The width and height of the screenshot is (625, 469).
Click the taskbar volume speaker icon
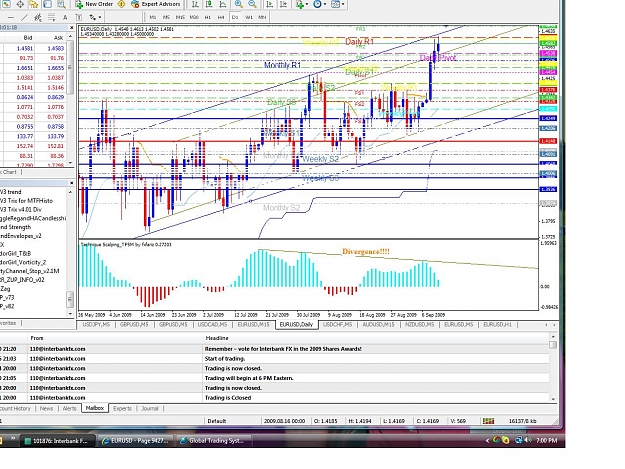[x=528, y=440]
